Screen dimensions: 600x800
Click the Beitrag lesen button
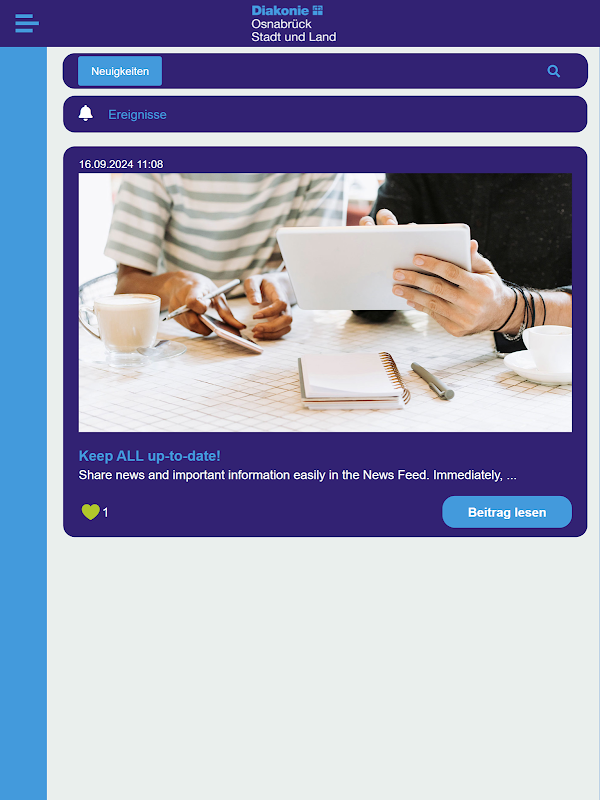coord(507,512)
